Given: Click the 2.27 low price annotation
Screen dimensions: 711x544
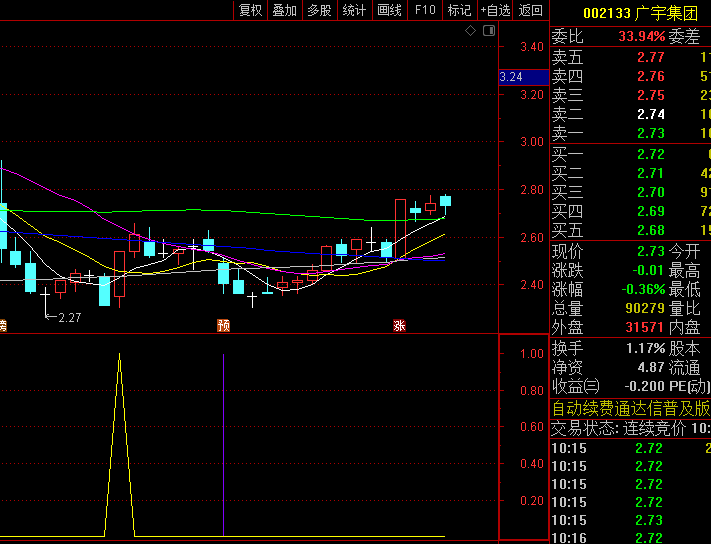Looking at the screenshot, I should pyautogui.click(x=64, y=317).
